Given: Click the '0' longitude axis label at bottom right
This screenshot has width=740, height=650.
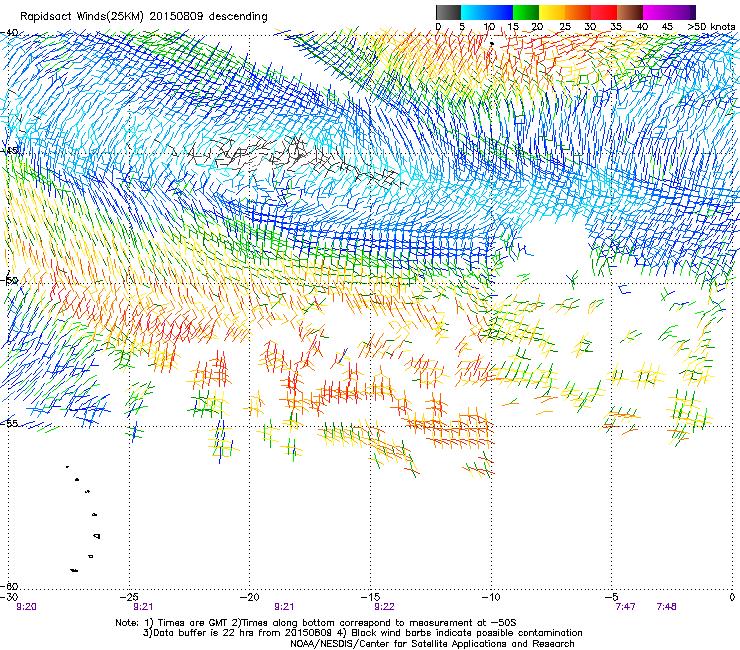Looking at the screenshot, I should pos(732,597).
